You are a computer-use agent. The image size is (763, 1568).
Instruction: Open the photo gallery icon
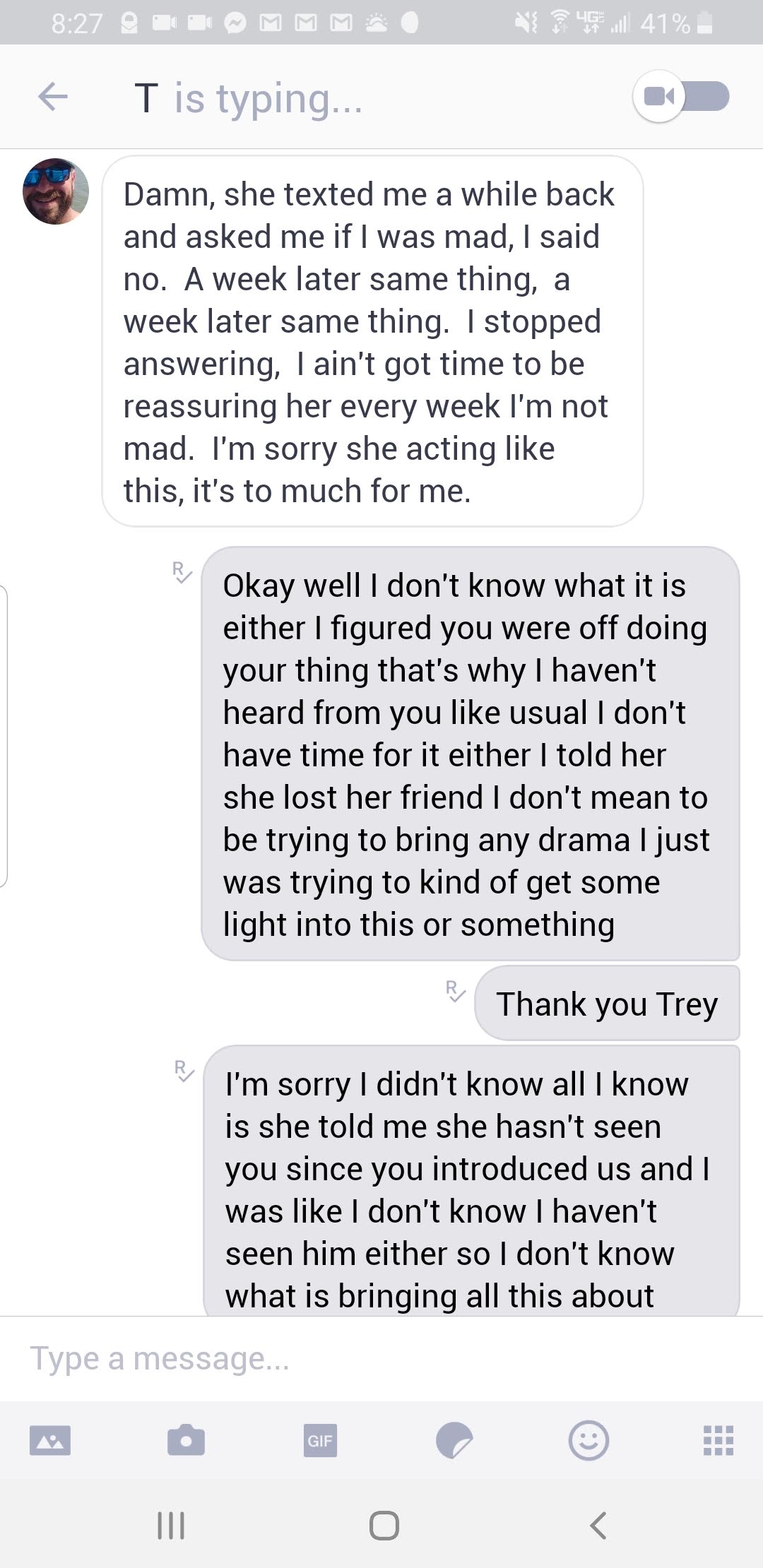click(50, 1439)
